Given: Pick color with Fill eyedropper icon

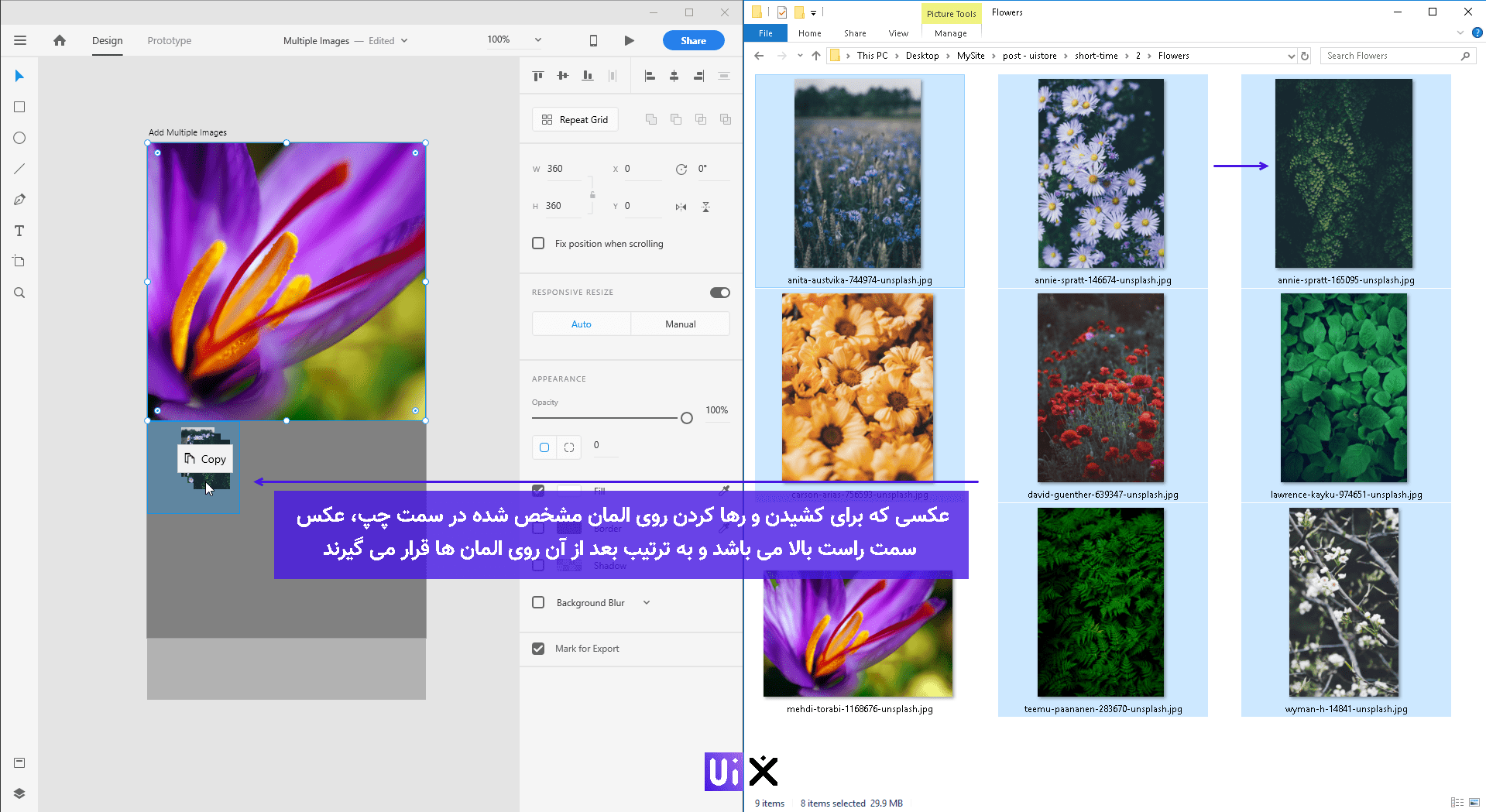Looking at the screenshot, I should click(724, 490).
